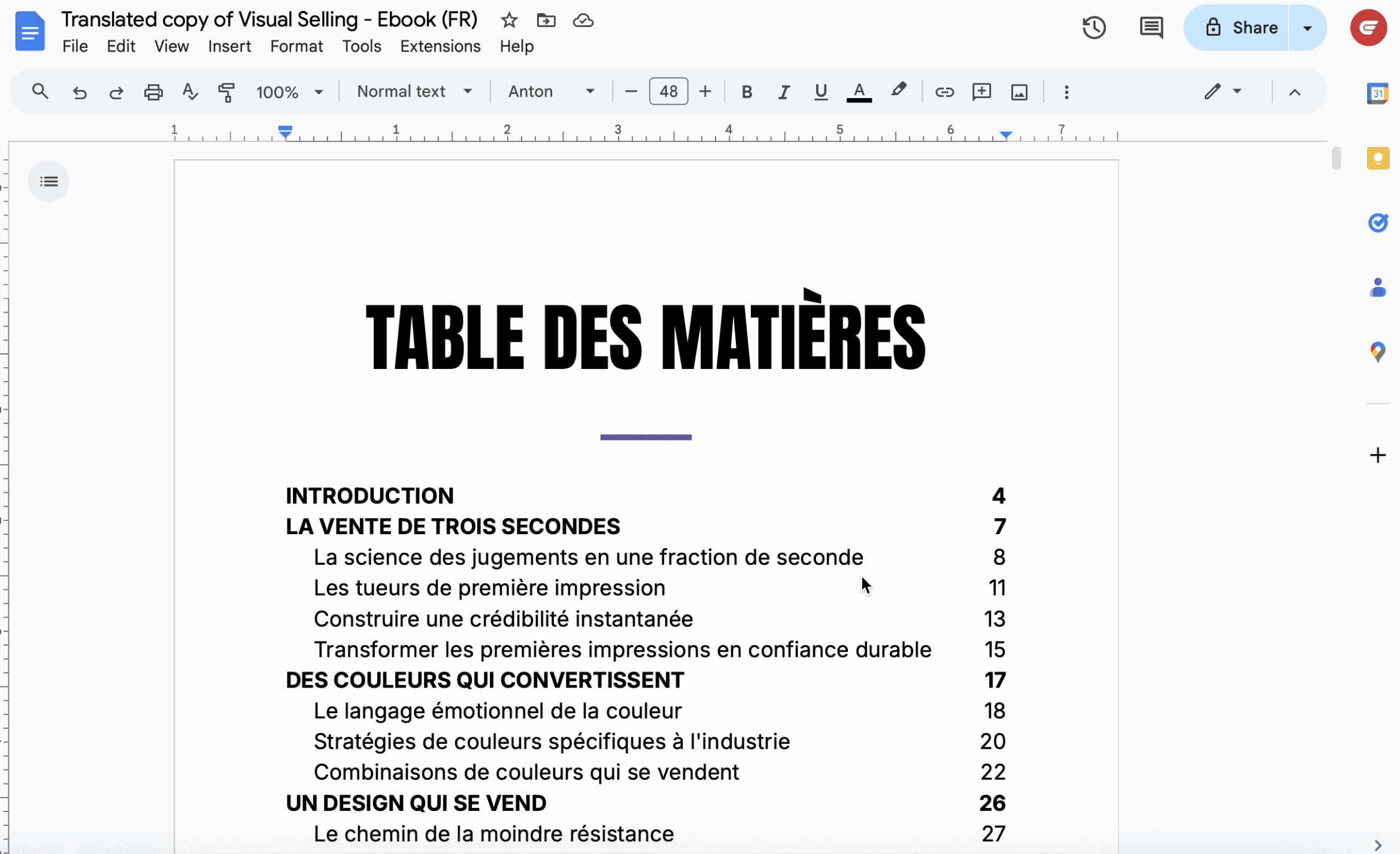Click the spelling and grammar check icon
Image resolution: width=1400 pixels, height=854 pixels.
pos(190,92)
